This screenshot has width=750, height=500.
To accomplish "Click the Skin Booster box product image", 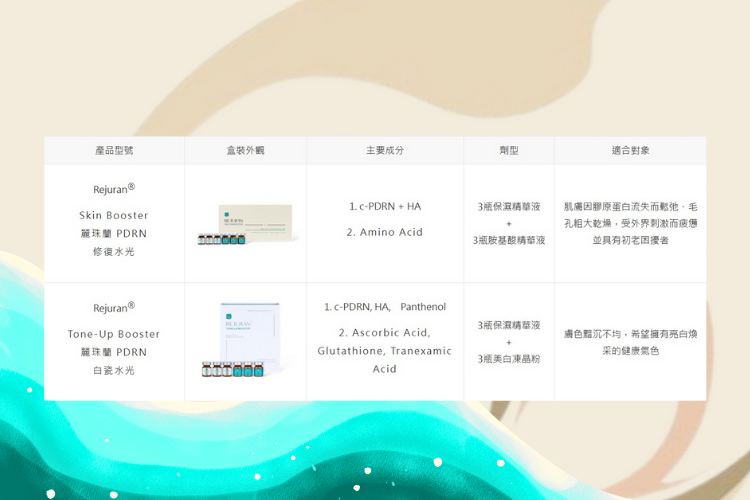I will (x=245, y=224).
